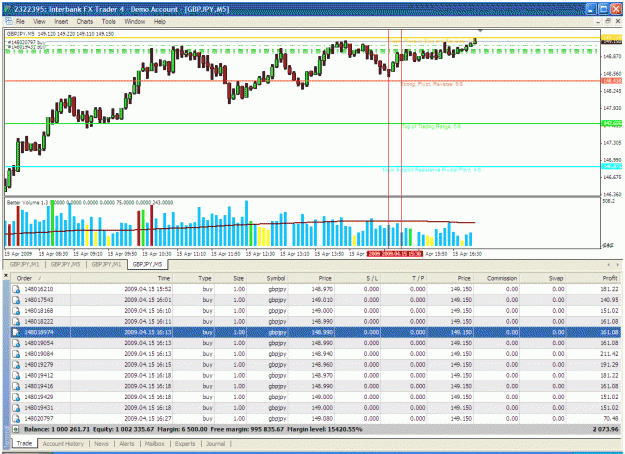This screenshot has height=454, width=625.
Task: Click the green Top of Trading Range line
Action: pyautogui.click(x=303, y=124)
